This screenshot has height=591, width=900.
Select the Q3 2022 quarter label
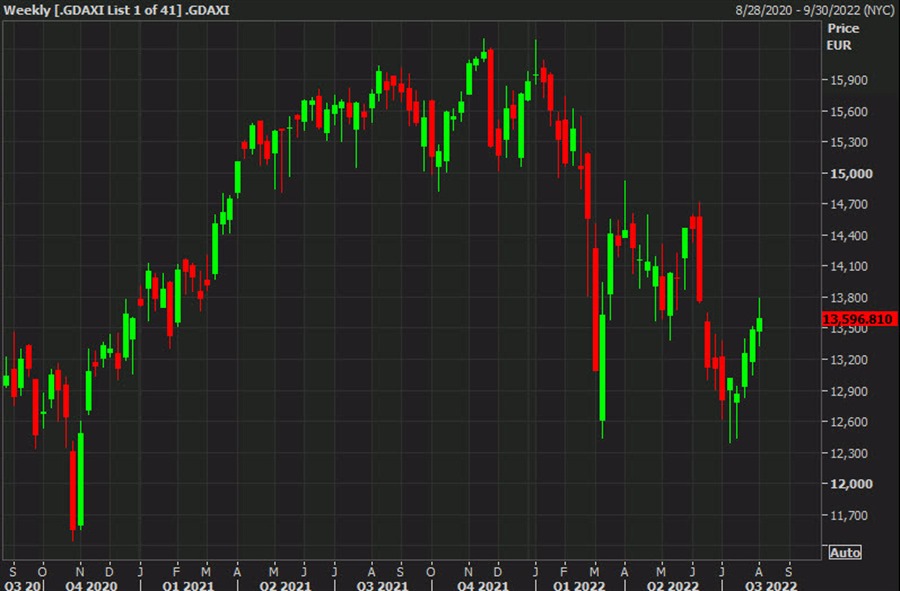tap(771, 585)
